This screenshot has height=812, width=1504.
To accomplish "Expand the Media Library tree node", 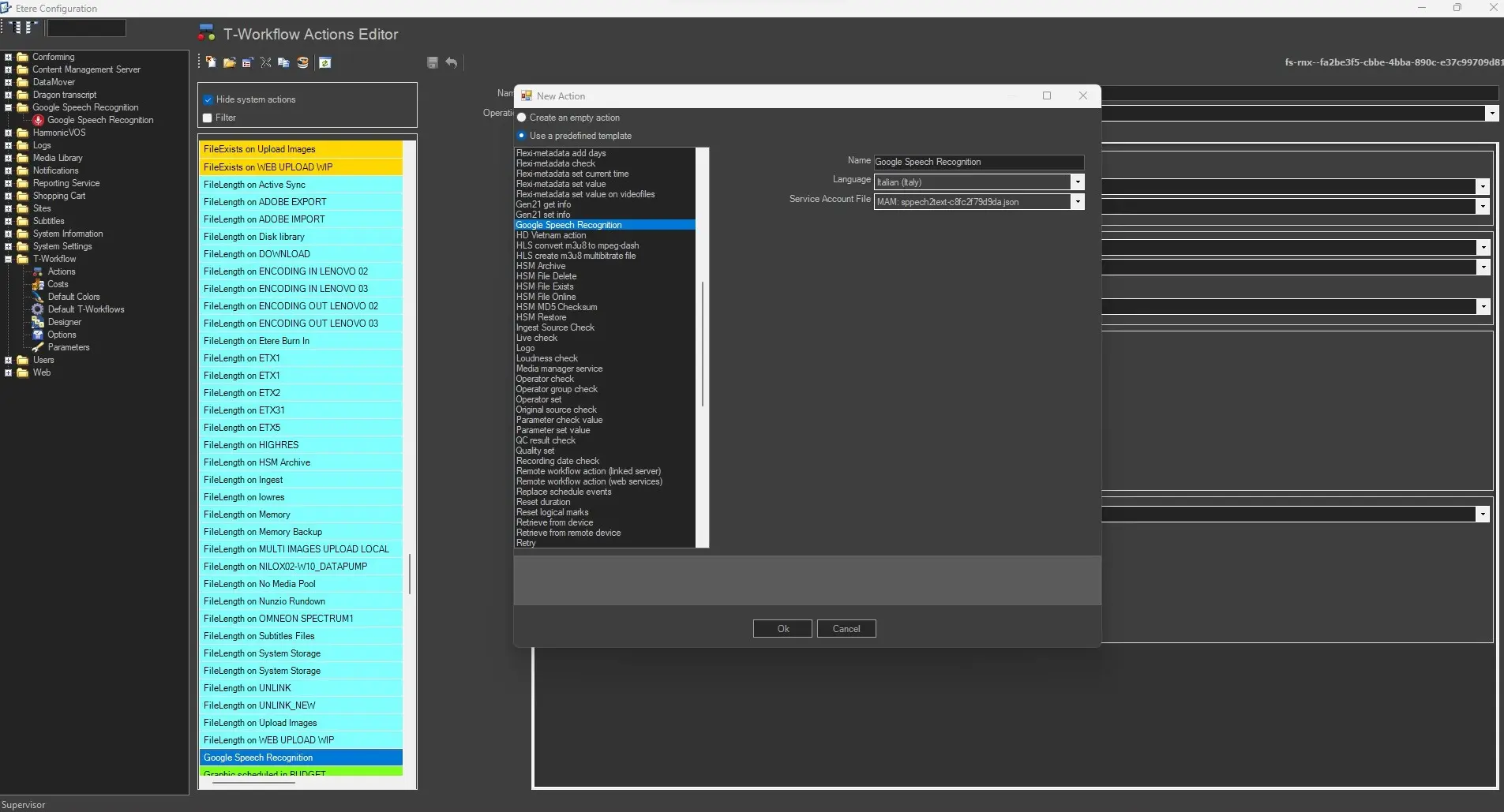I will point(8,158).
